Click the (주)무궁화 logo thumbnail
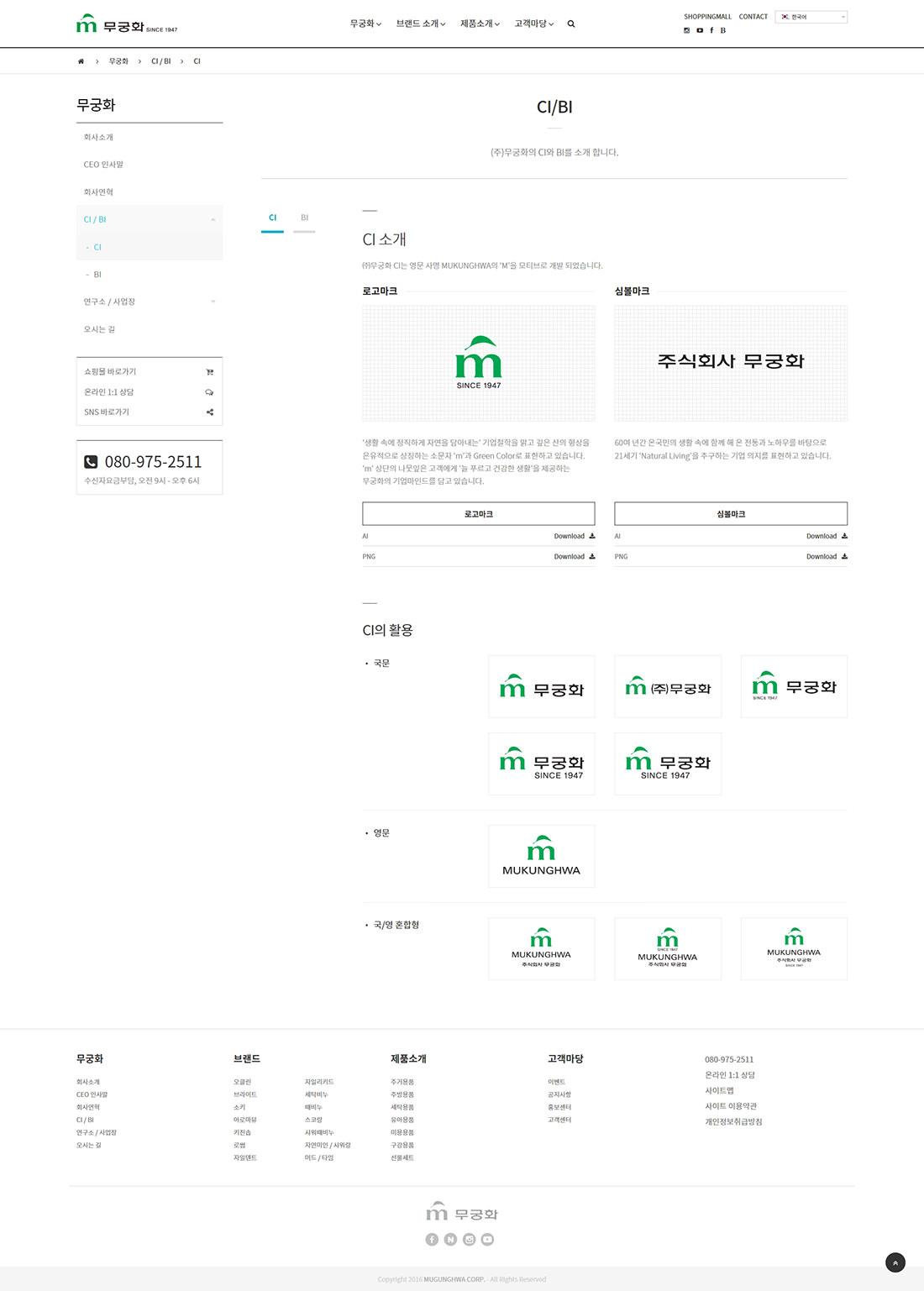The width and height of the screenshot is (924, 1291). pyautogui.click(x=668, y=686)
